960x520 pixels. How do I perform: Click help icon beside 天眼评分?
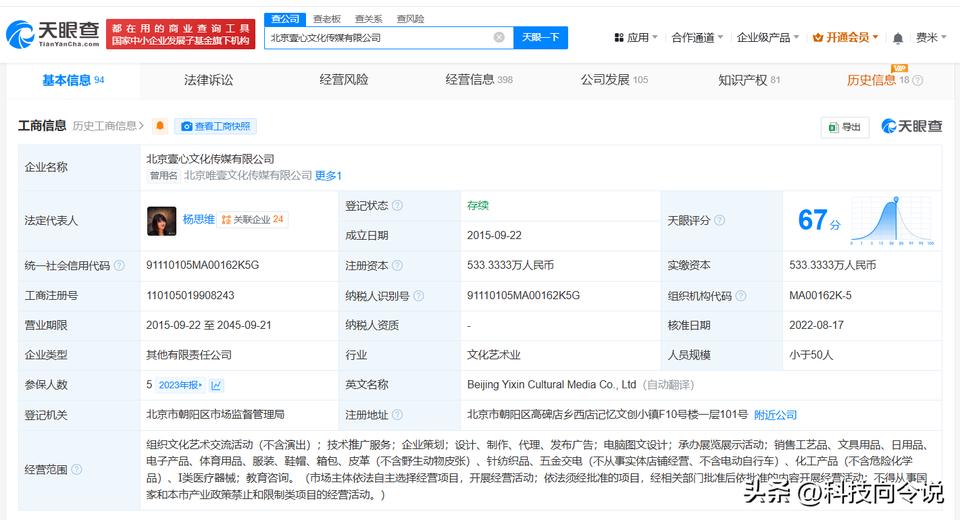click(719, 220)
